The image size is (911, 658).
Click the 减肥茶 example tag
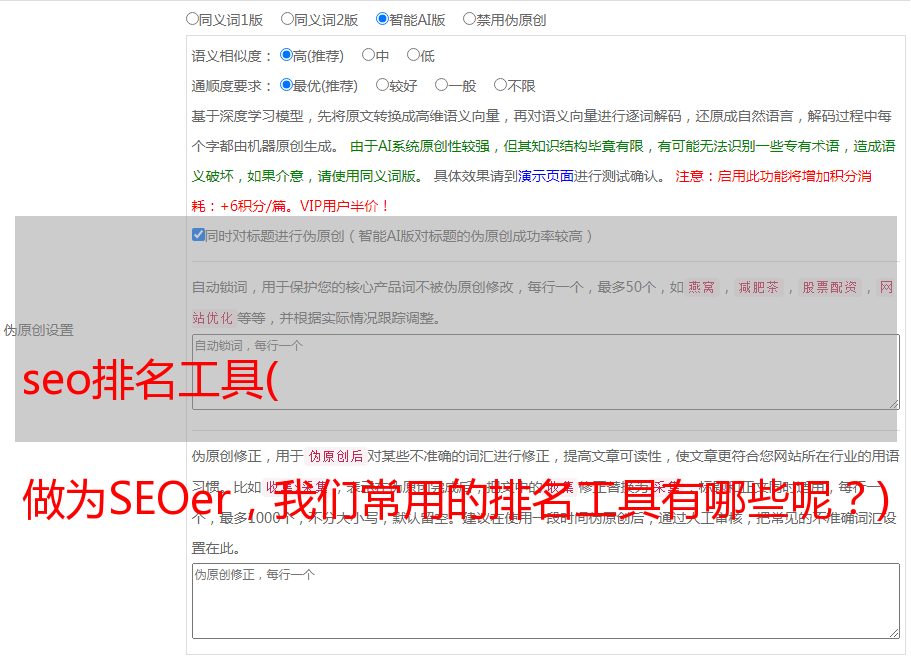click(x=758, y=287)
